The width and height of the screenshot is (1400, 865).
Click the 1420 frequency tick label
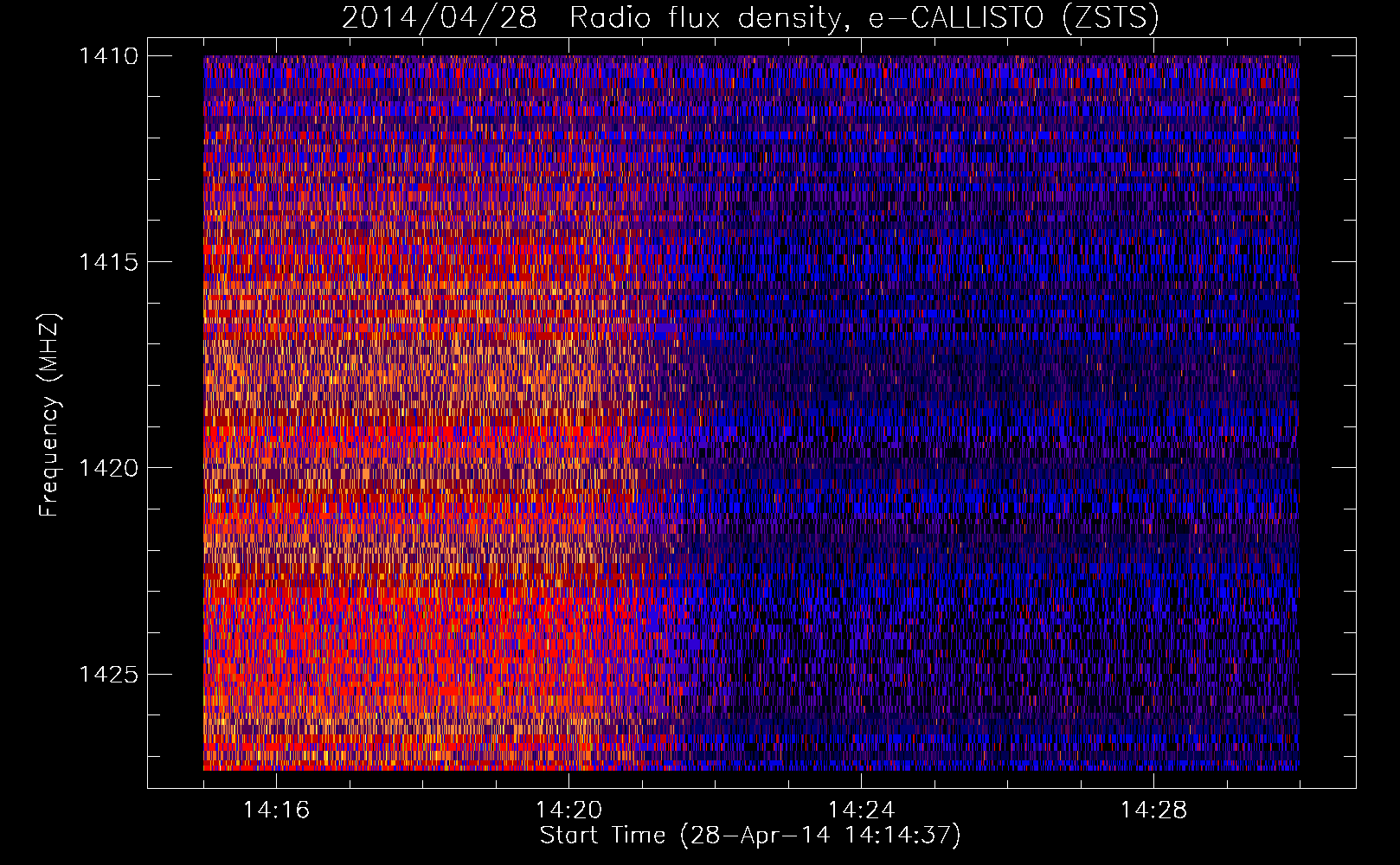[108, 468]
